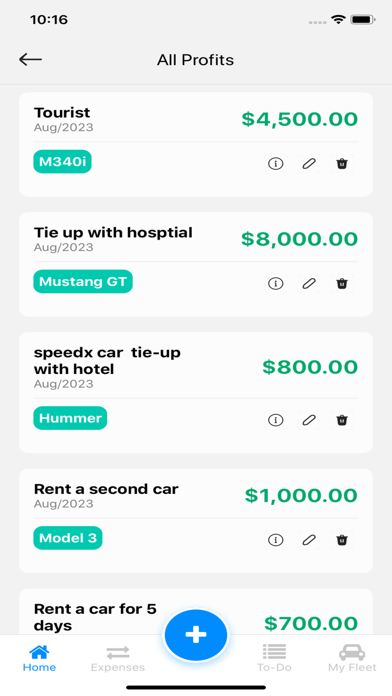Go to the My Fleet tab
The height and width of the screenshot is (696, 392).
[x=352, y=659]
